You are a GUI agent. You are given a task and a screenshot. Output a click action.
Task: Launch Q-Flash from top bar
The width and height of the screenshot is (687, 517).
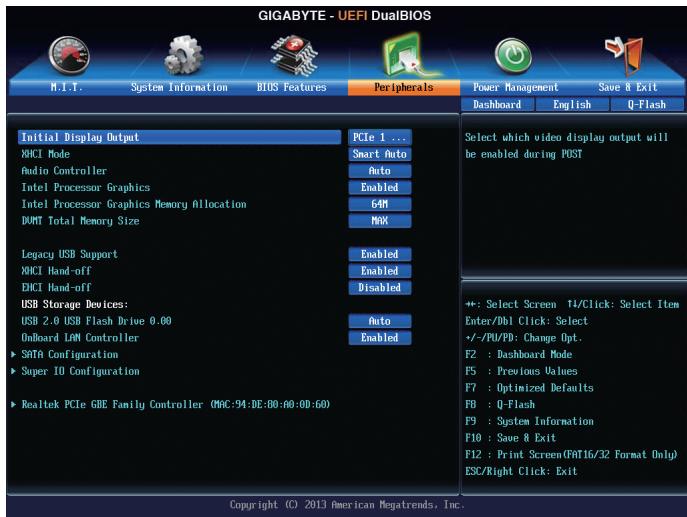(647, 105)
